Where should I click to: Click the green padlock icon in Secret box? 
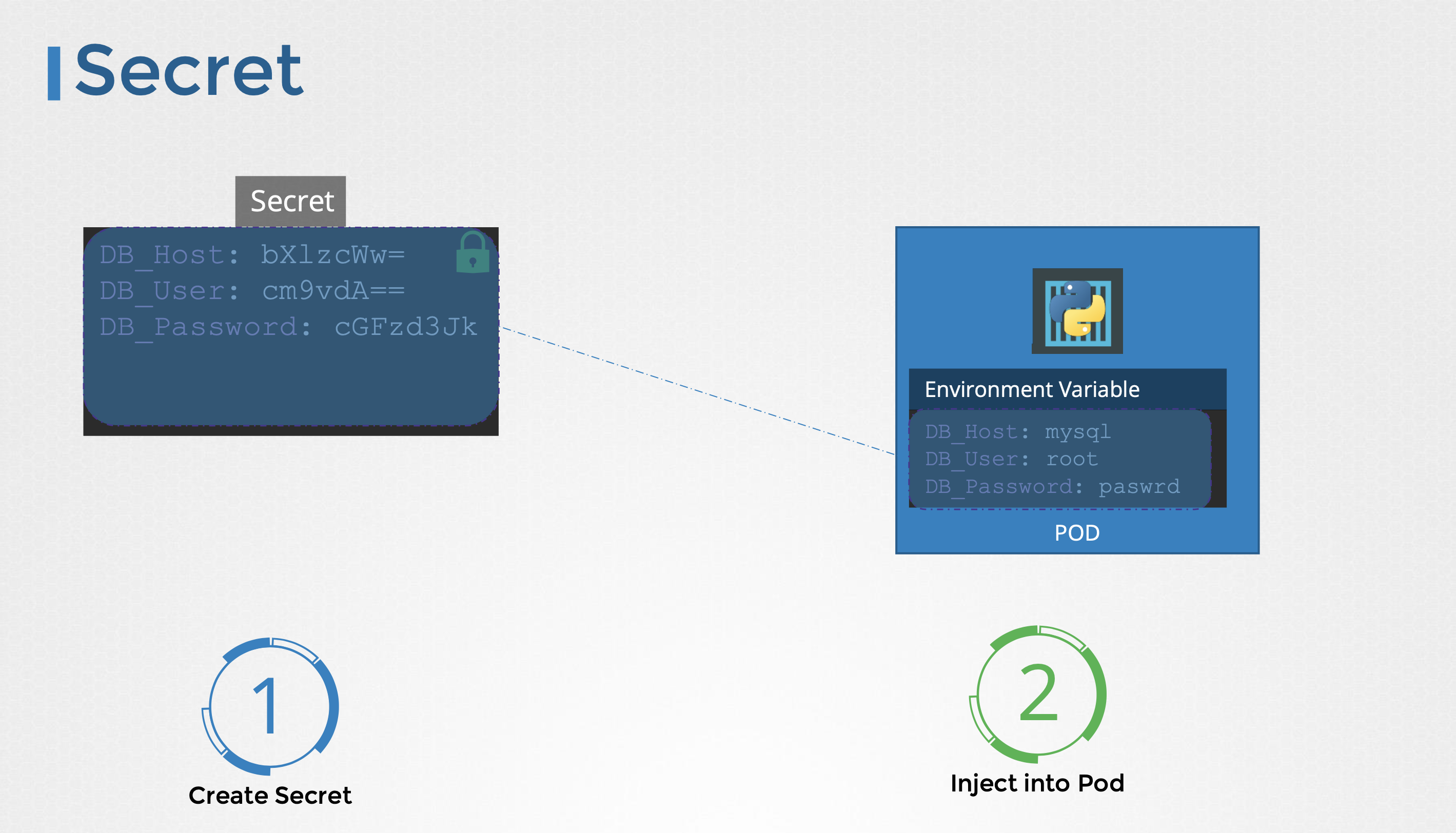(x=473, y=252)
